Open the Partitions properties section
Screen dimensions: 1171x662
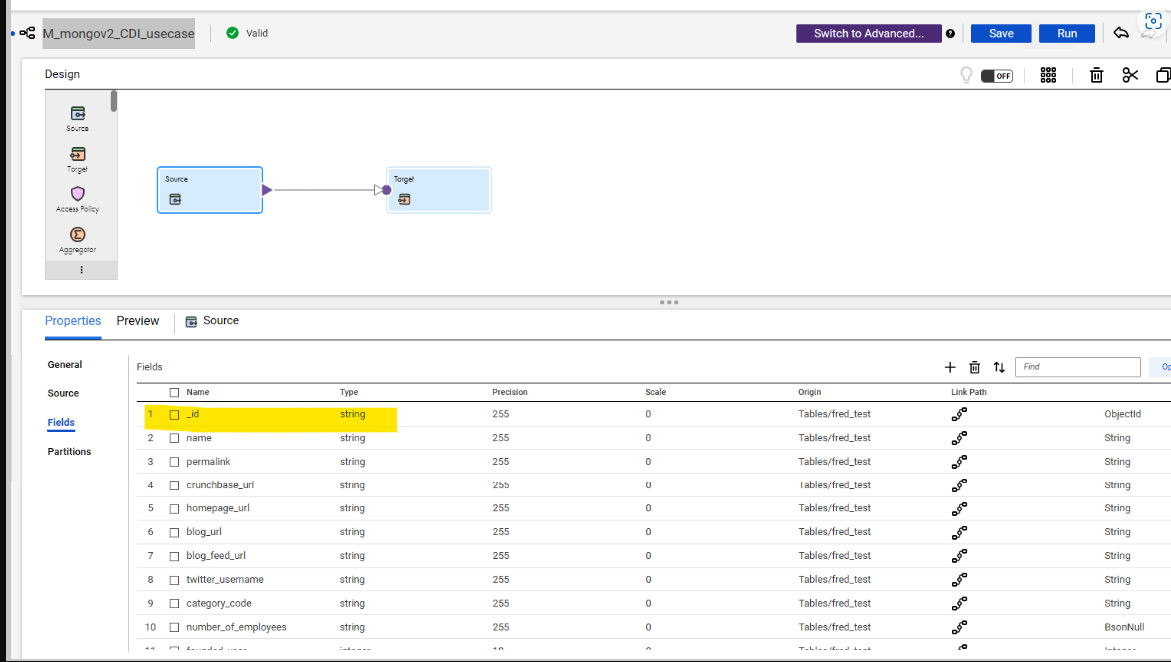pyautogui.click(x=69, y=451)
